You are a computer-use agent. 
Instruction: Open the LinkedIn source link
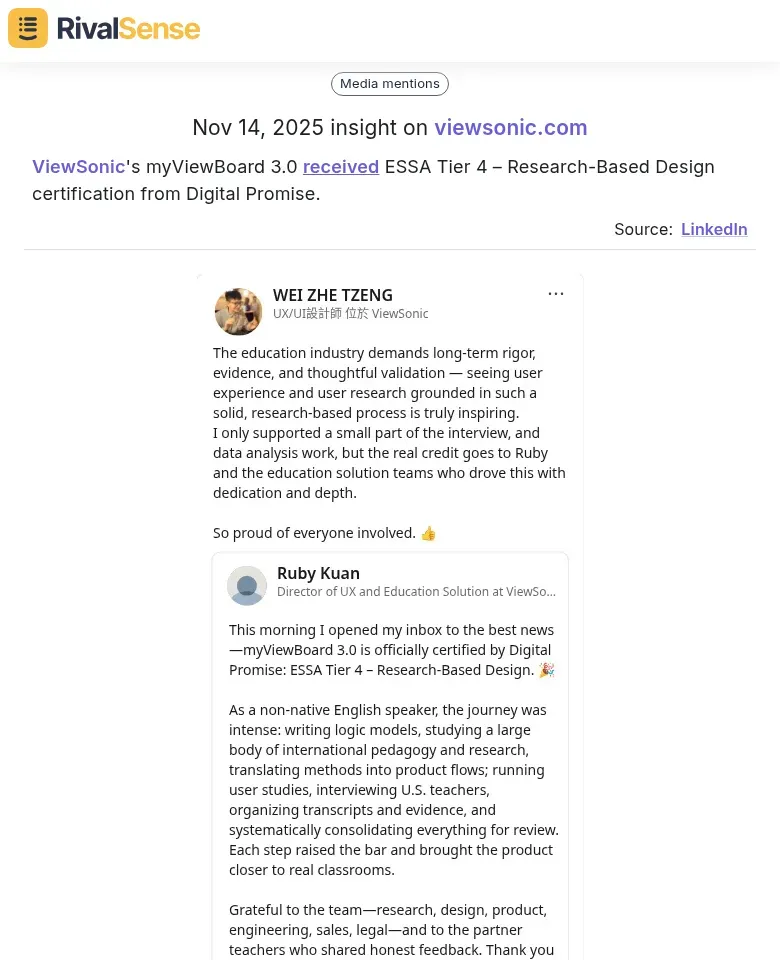pyautogui.click(x=714, y=229)
